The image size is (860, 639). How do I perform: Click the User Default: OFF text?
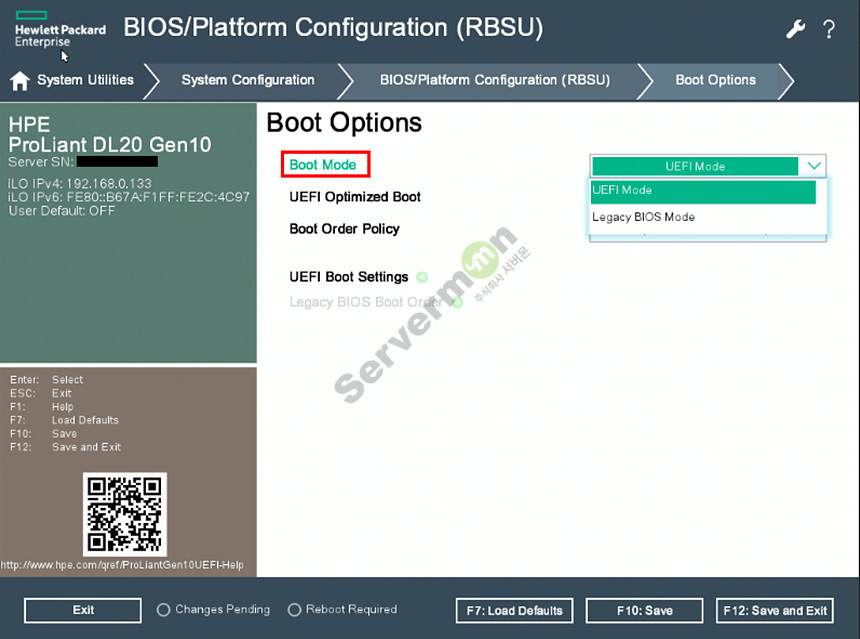coord(62,211)
